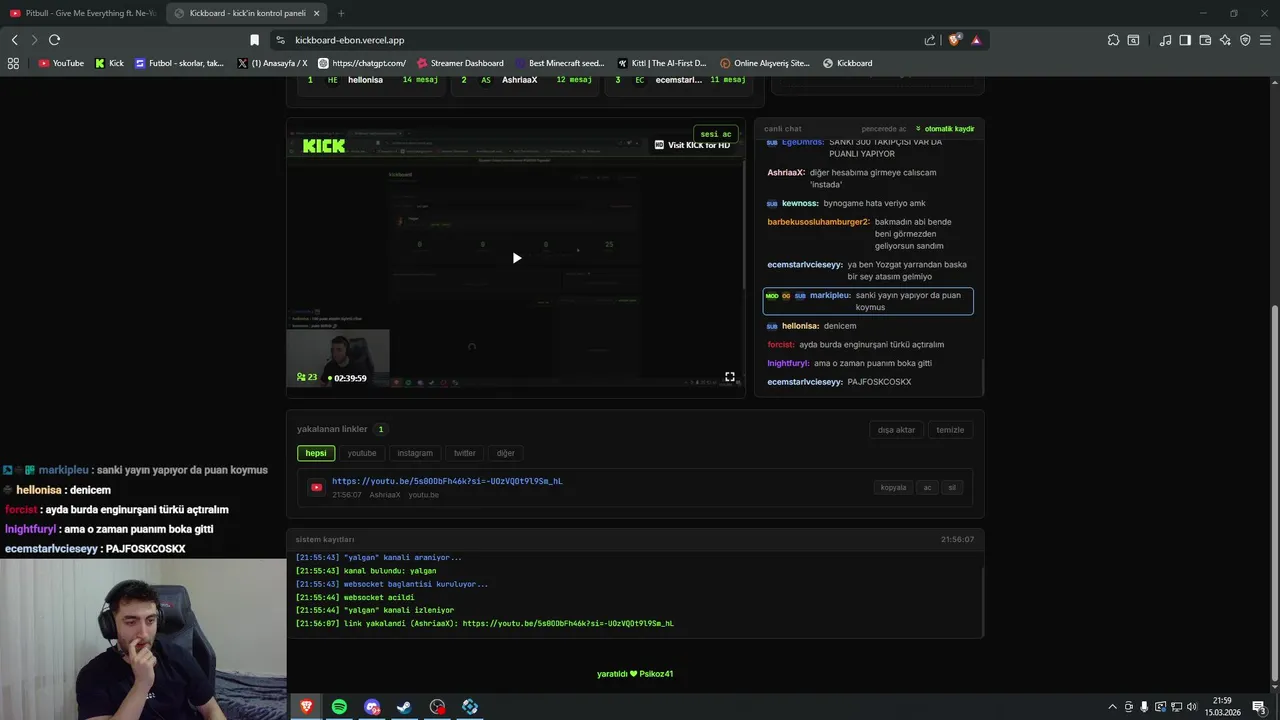Click 'ac' to open the captured link
The height and width of the screenshot is (720, 1280).
tap(927, 488)
